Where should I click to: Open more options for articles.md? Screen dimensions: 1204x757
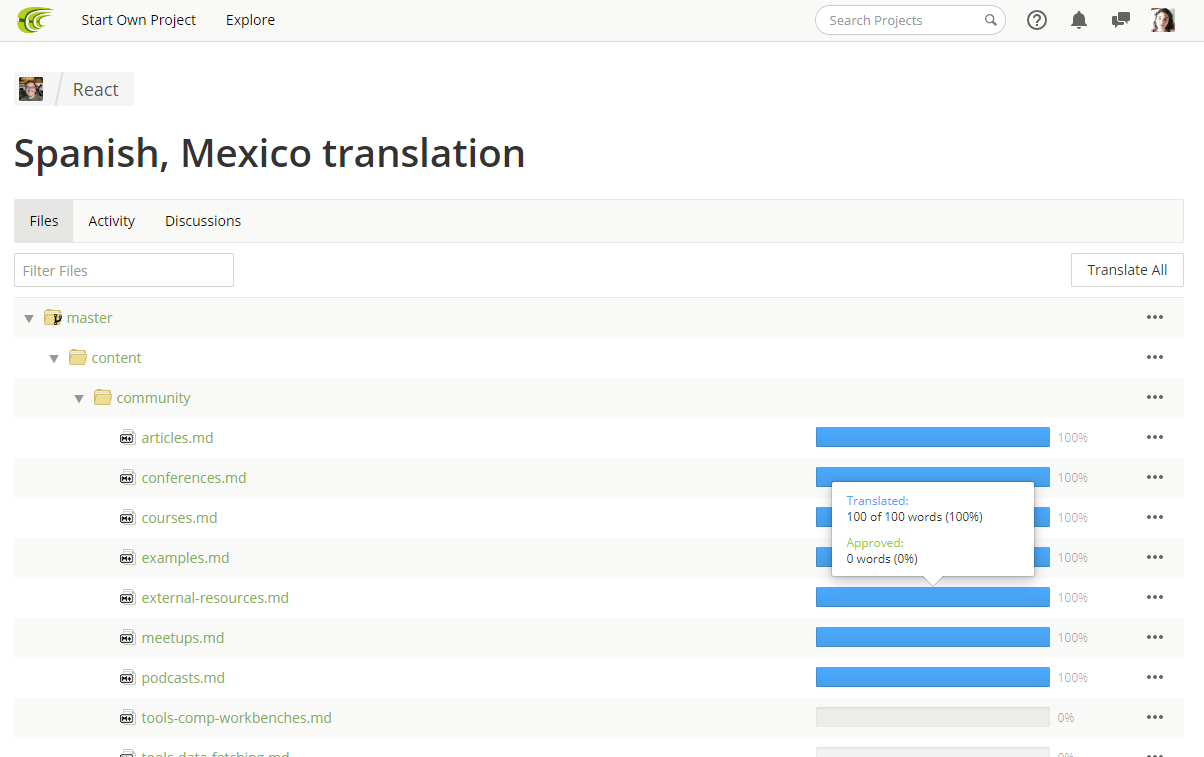point(1155,438)
